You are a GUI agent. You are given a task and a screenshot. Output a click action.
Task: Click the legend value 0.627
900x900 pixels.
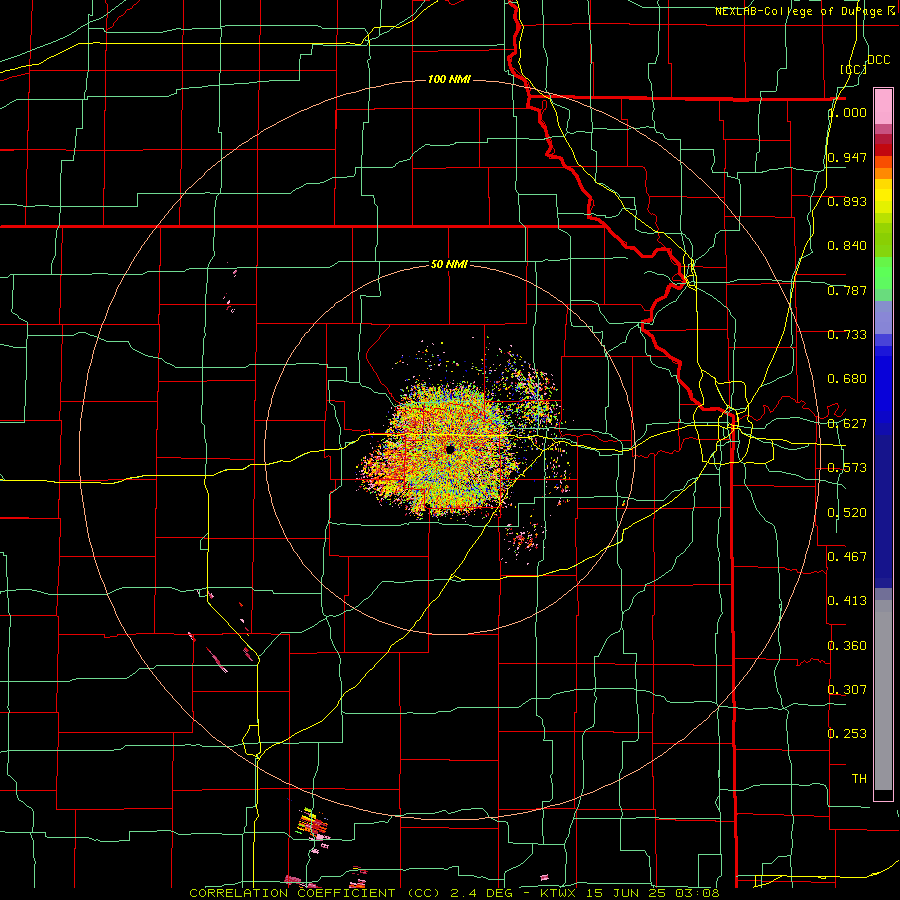[x=847, y=423]
